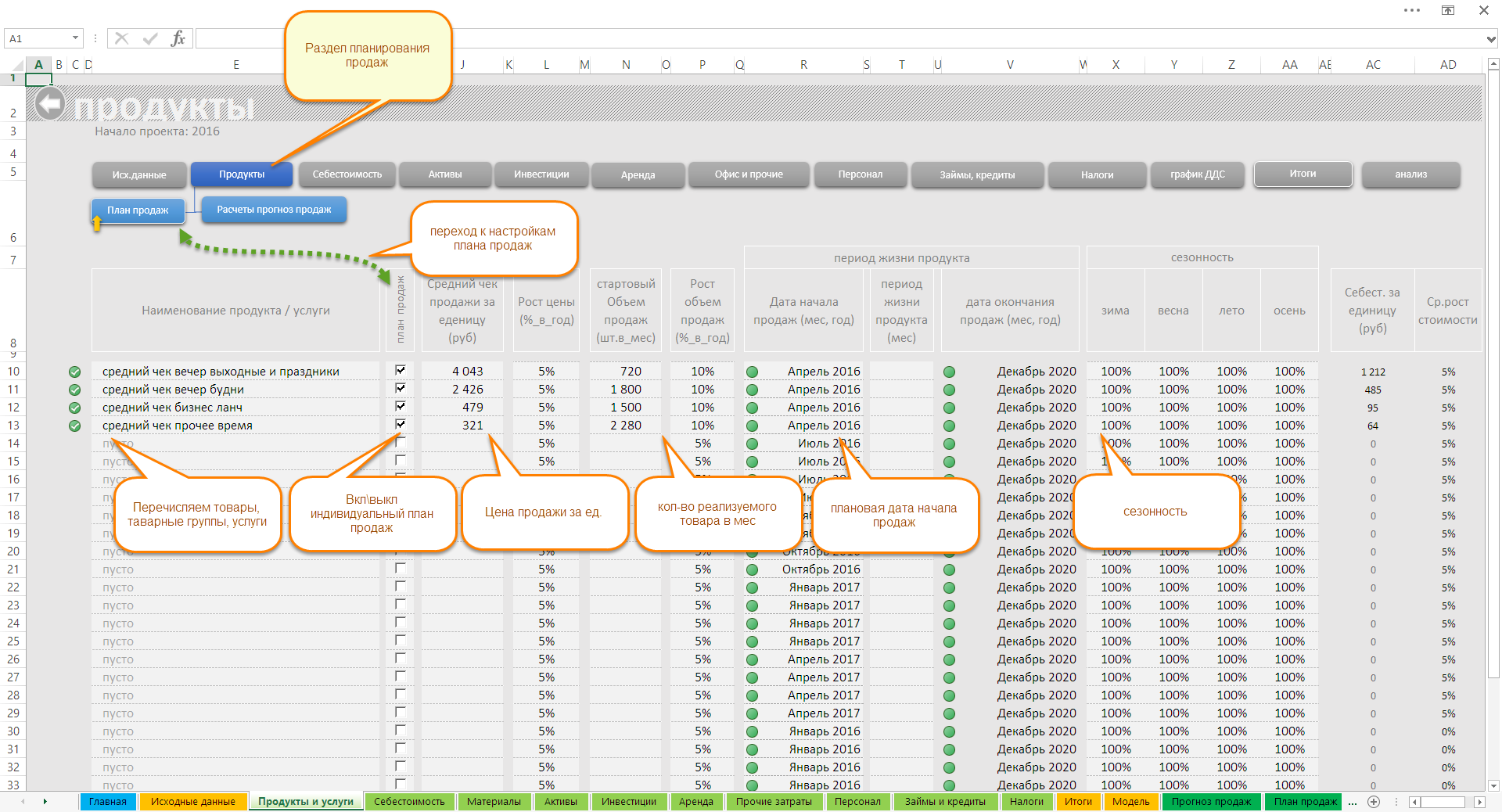Open the Name Box dropdown arrow

coord(75,38)
